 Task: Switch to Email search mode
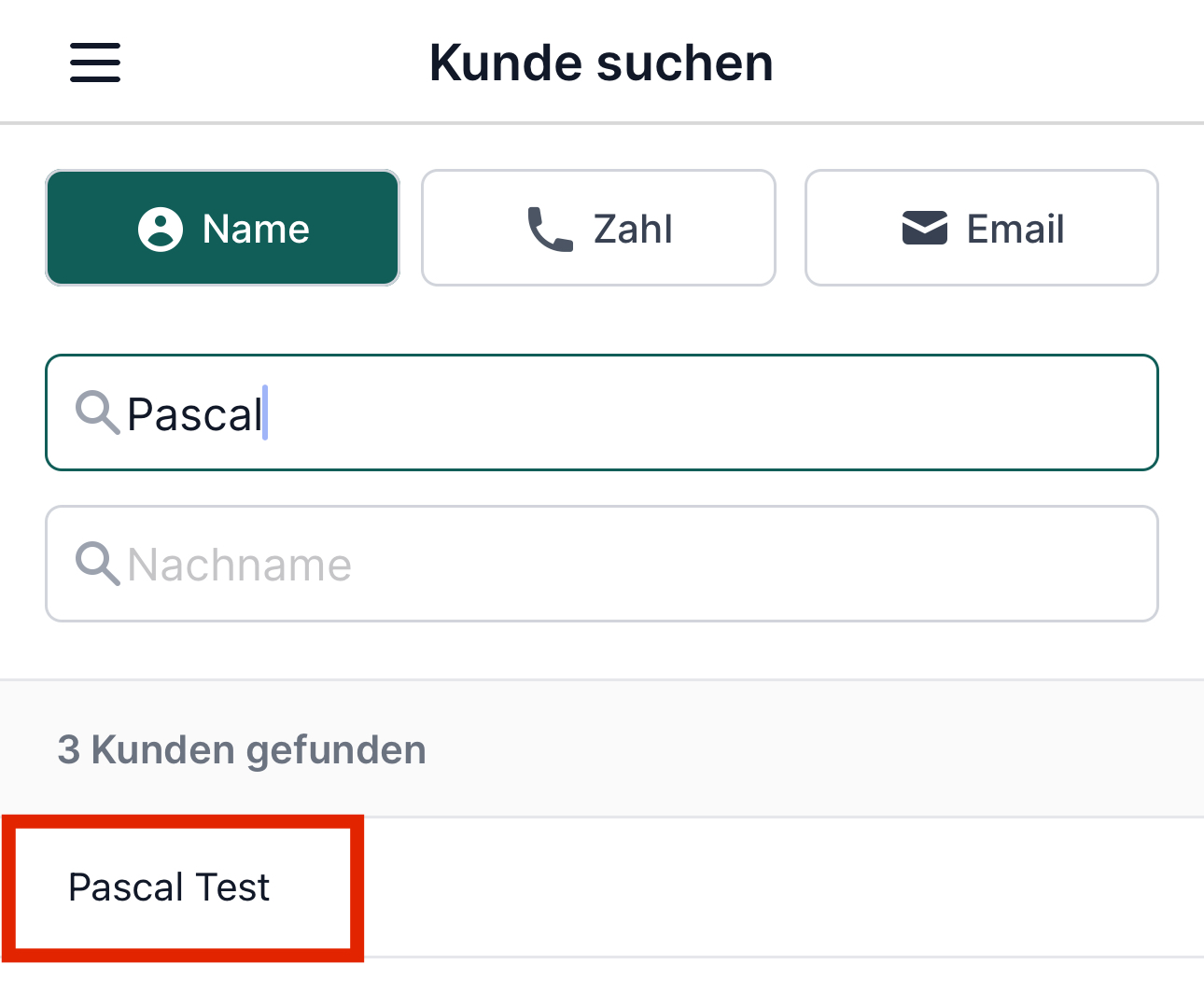pos(982,228)
